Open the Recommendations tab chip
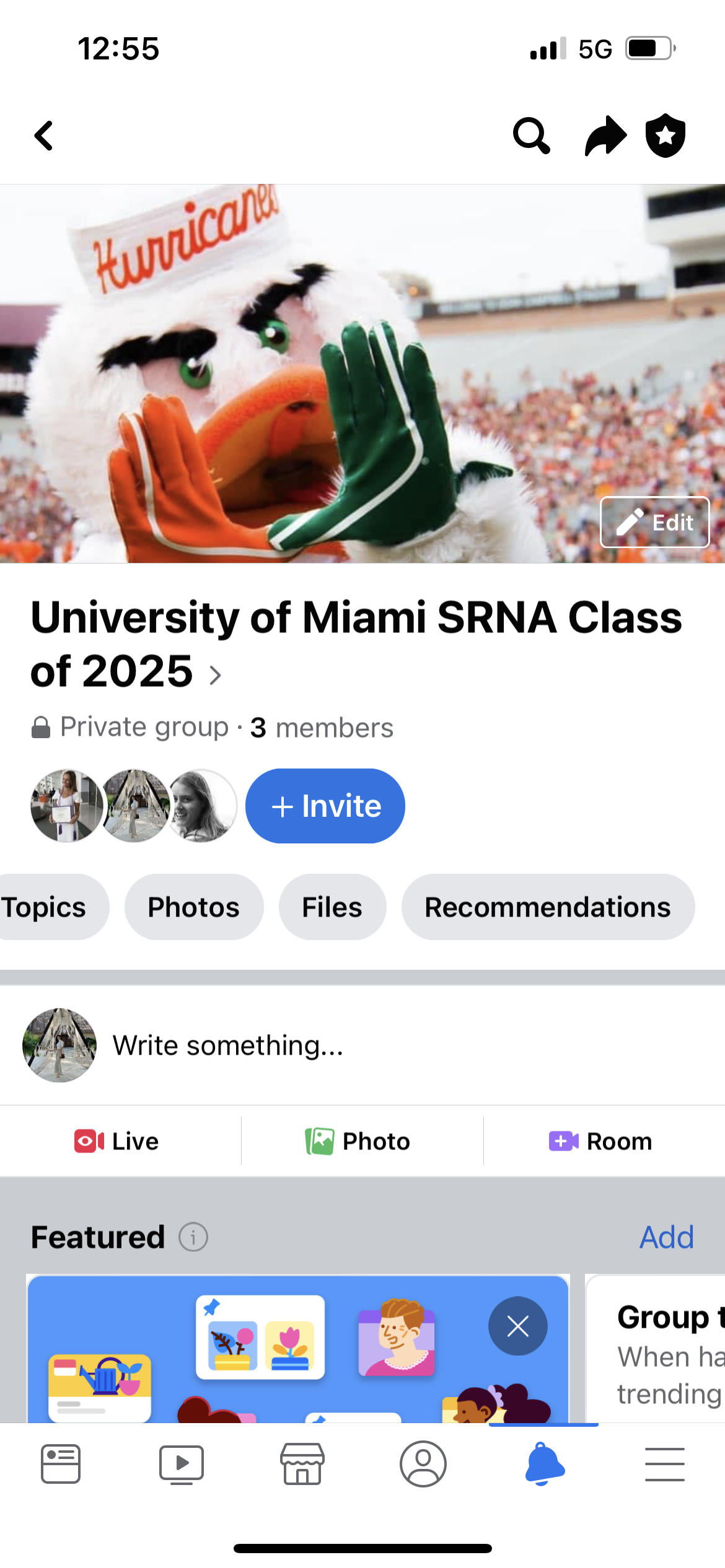Screen dimensions: 725x1568 (548, 907)
